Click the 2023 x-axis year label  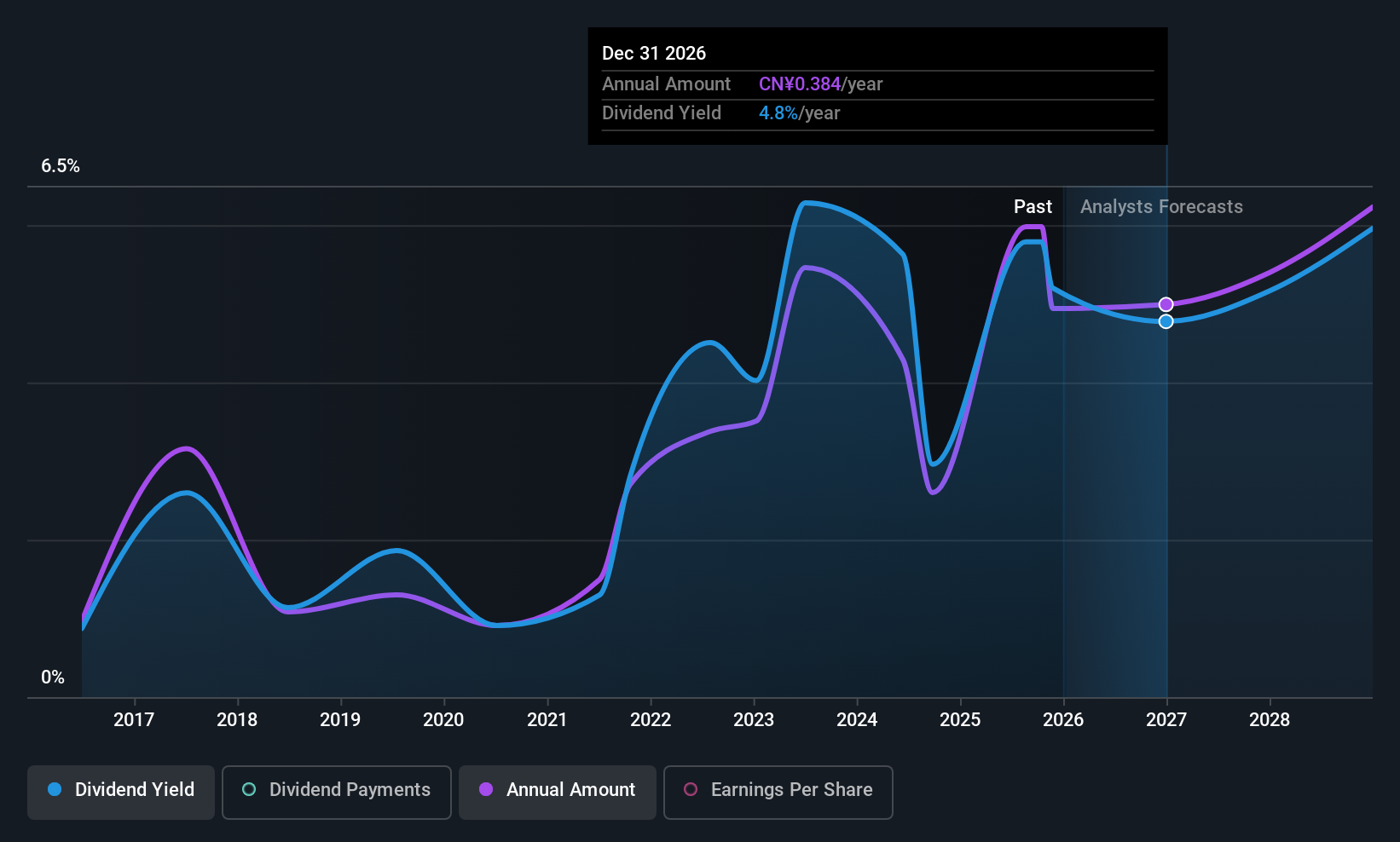pos(754,720)
